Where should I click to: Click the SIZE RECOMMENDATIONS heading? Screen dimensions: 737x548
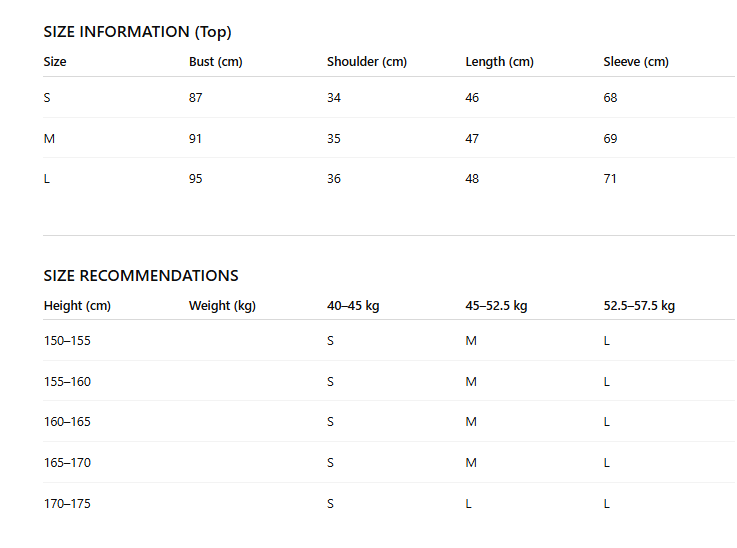pos(141,275)
